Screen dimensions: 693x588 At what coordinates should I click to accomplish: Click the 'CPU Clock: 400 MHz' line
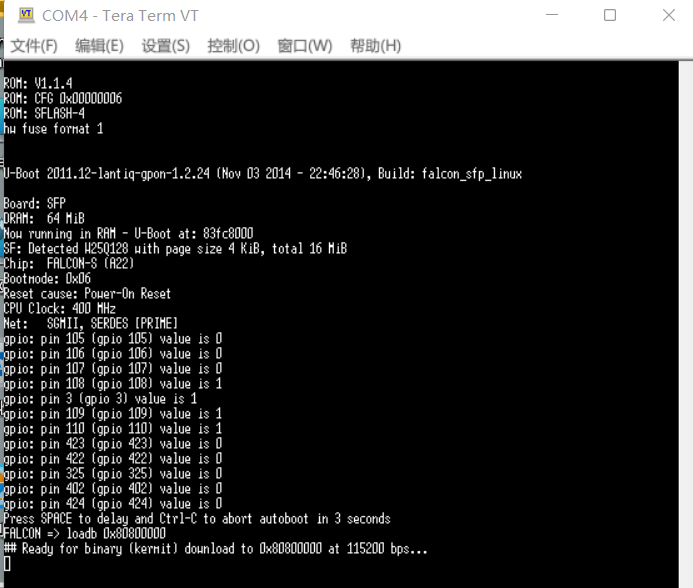click(x=59, y=309)
